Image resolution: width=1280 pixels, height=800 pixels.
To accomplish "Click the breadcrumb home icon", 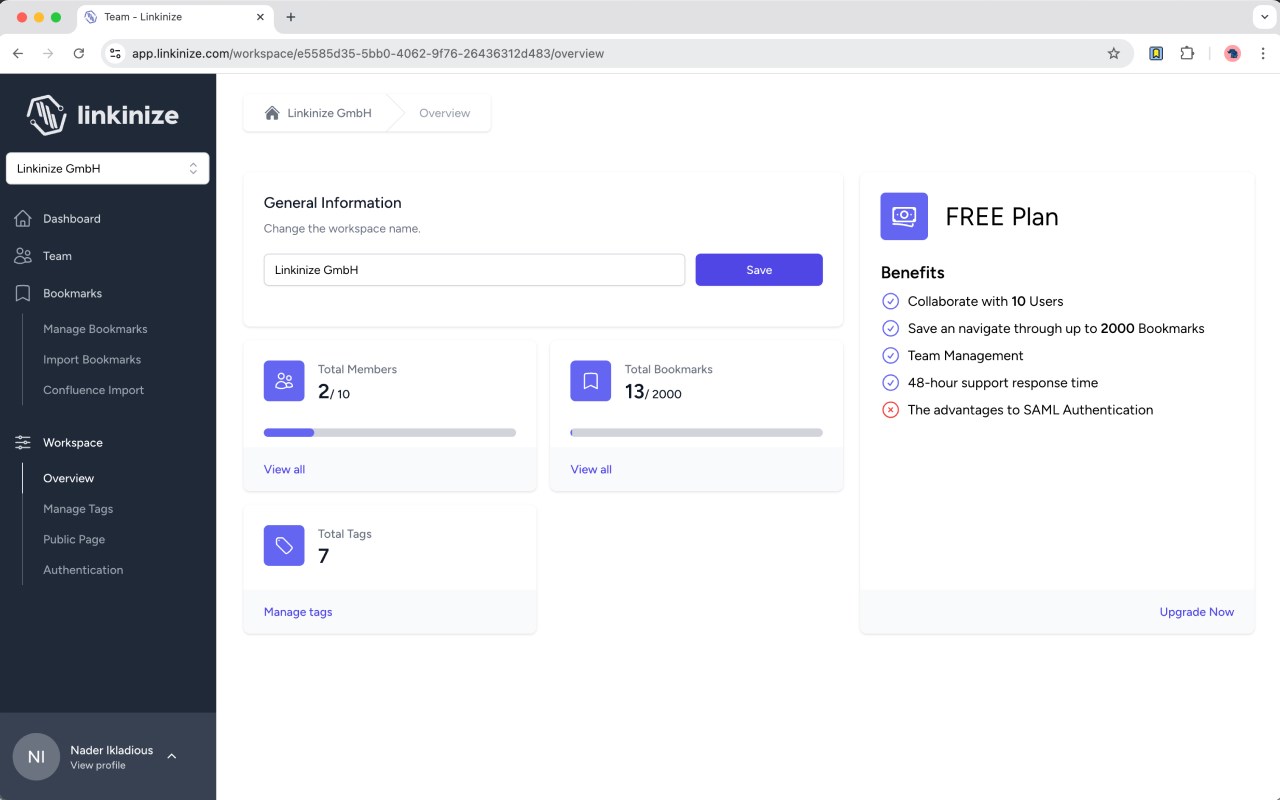I will 272,113.
